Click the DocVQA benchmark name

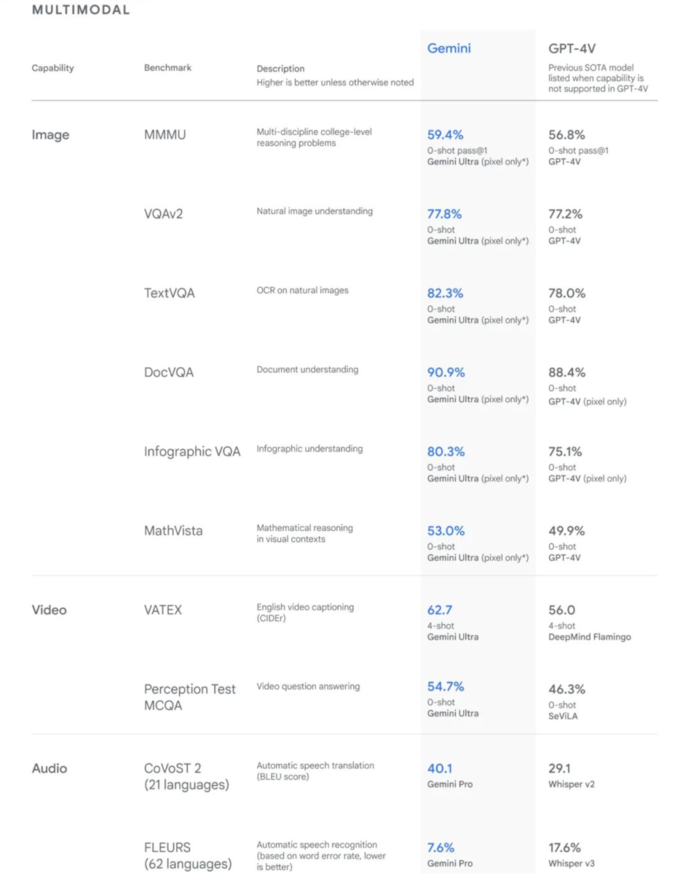coord(169,372)
